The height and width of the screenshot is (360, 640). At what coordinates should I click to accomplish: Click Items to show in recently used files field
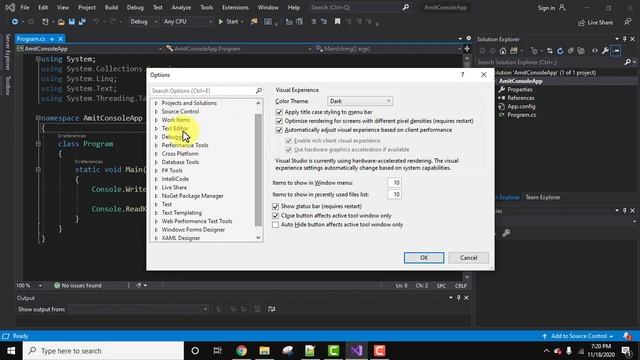point(394,194)
